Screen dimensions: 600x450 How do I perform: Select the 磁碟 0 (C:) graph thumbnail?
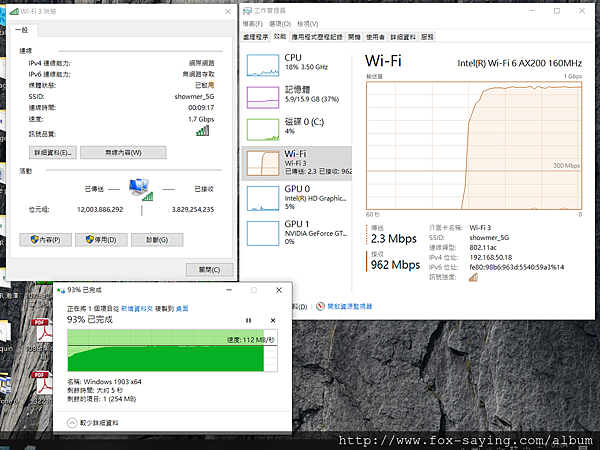(x=263, y=129)
